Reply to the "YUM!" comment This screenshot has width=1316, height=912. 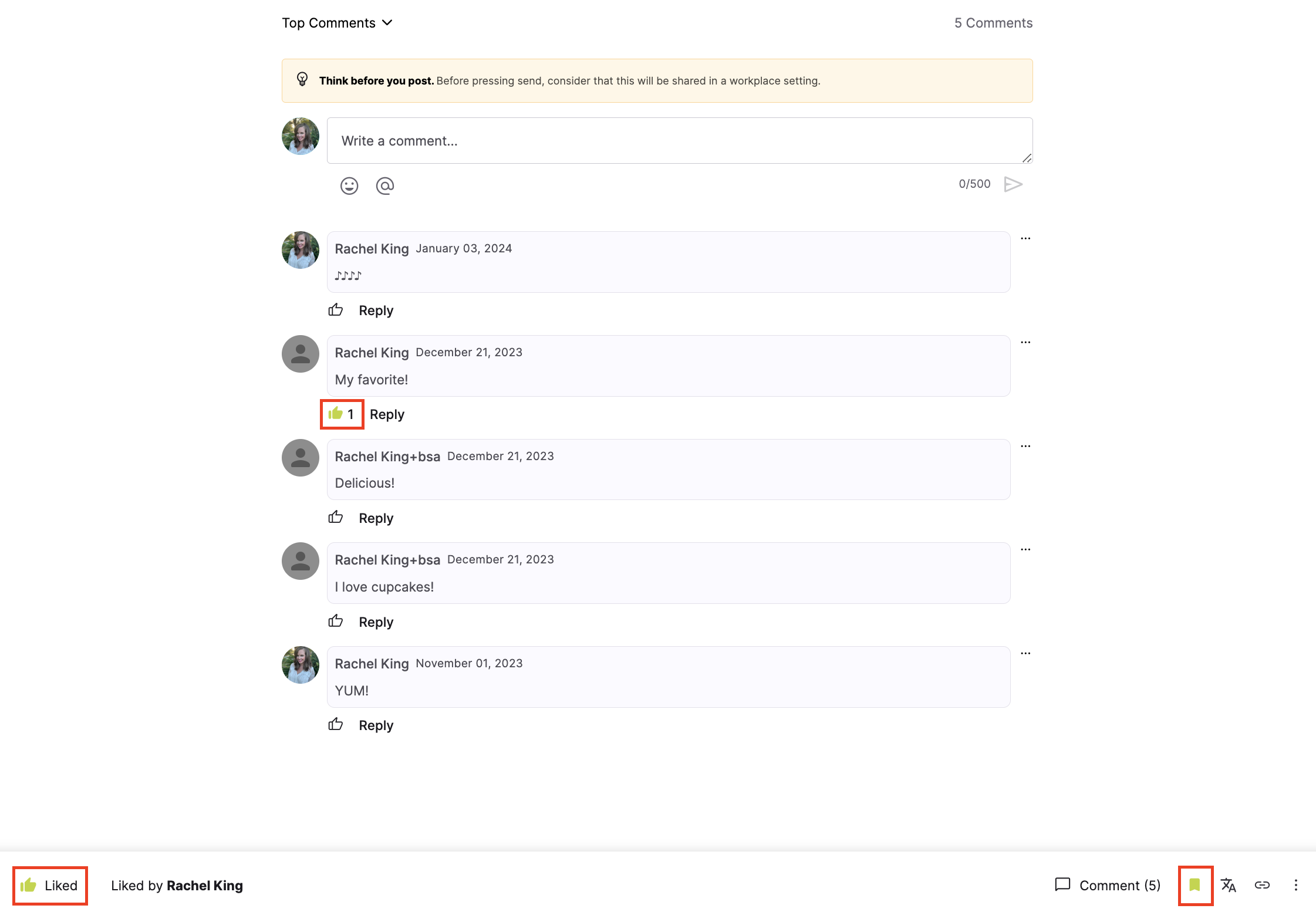point(376,725)
